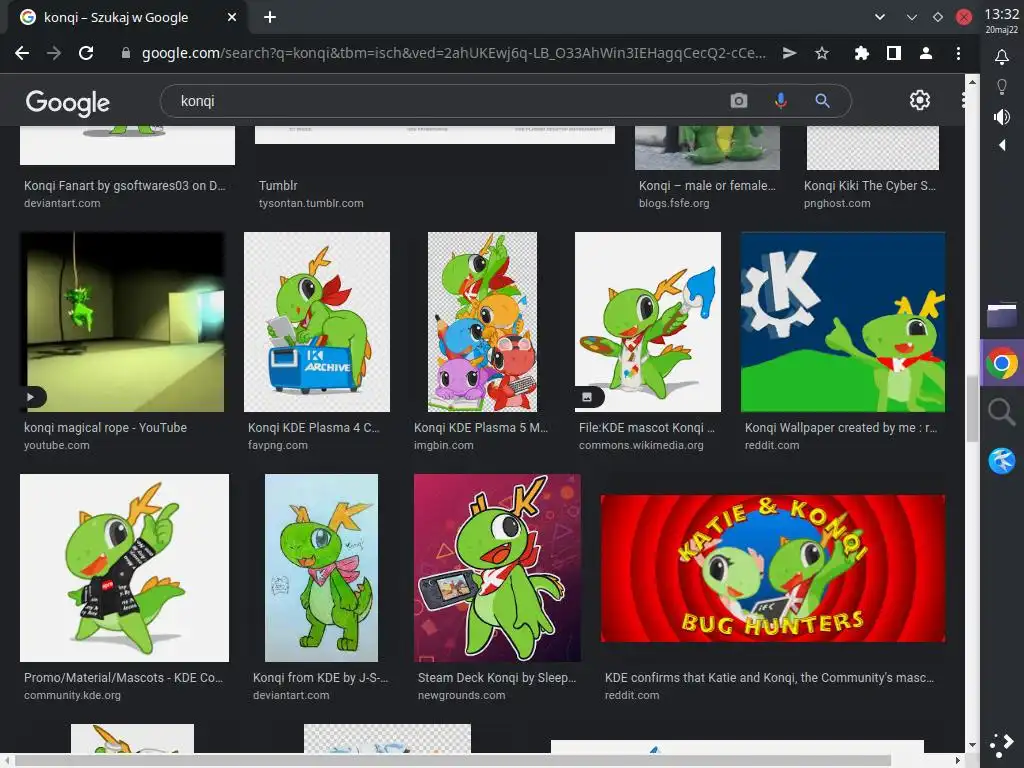Submit search with magnifier icon
The image size is (1024, 768).
click(x=822, y=101)
